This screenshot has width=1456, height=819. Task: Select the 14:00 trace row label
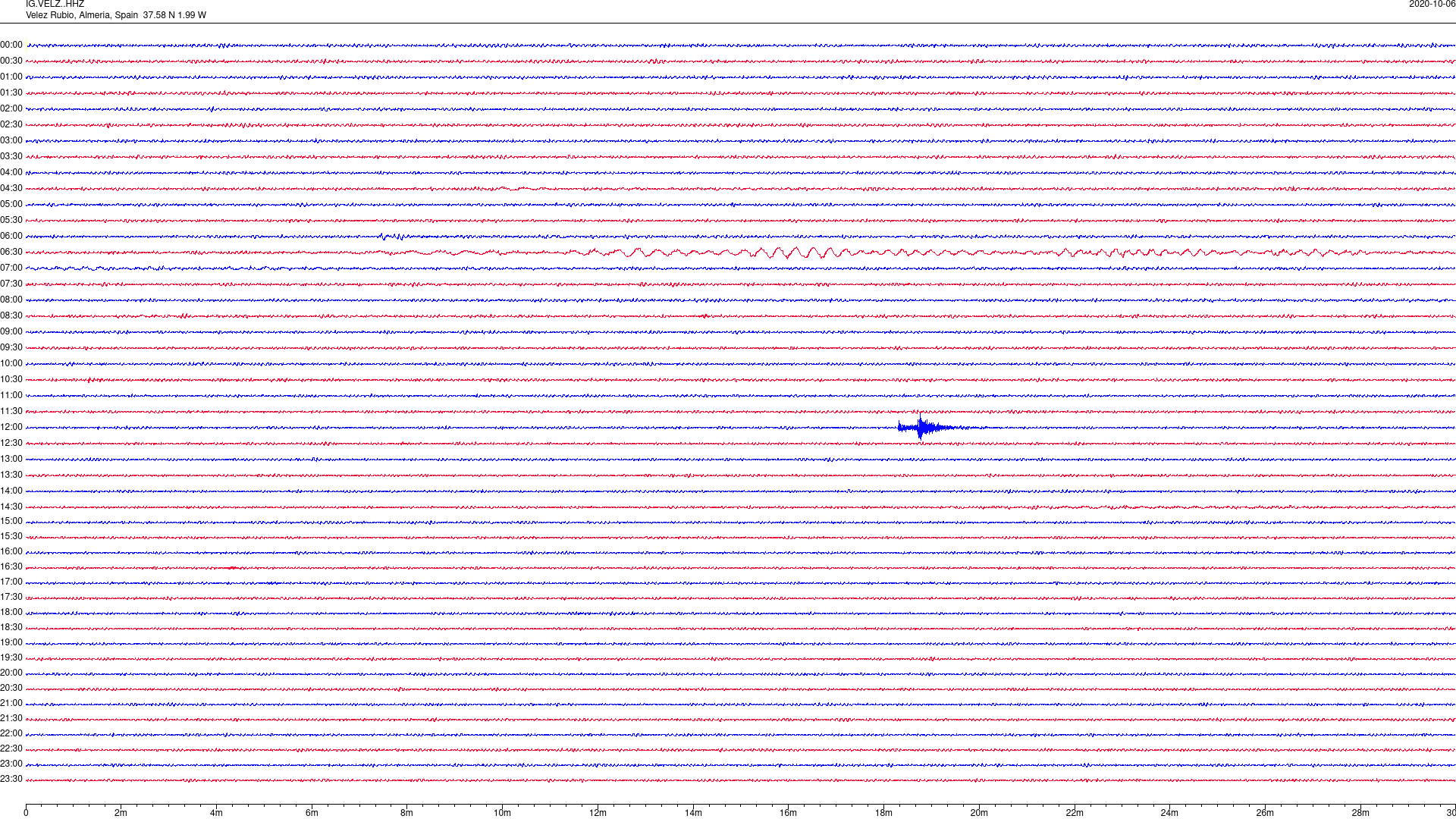coord(11,491)
